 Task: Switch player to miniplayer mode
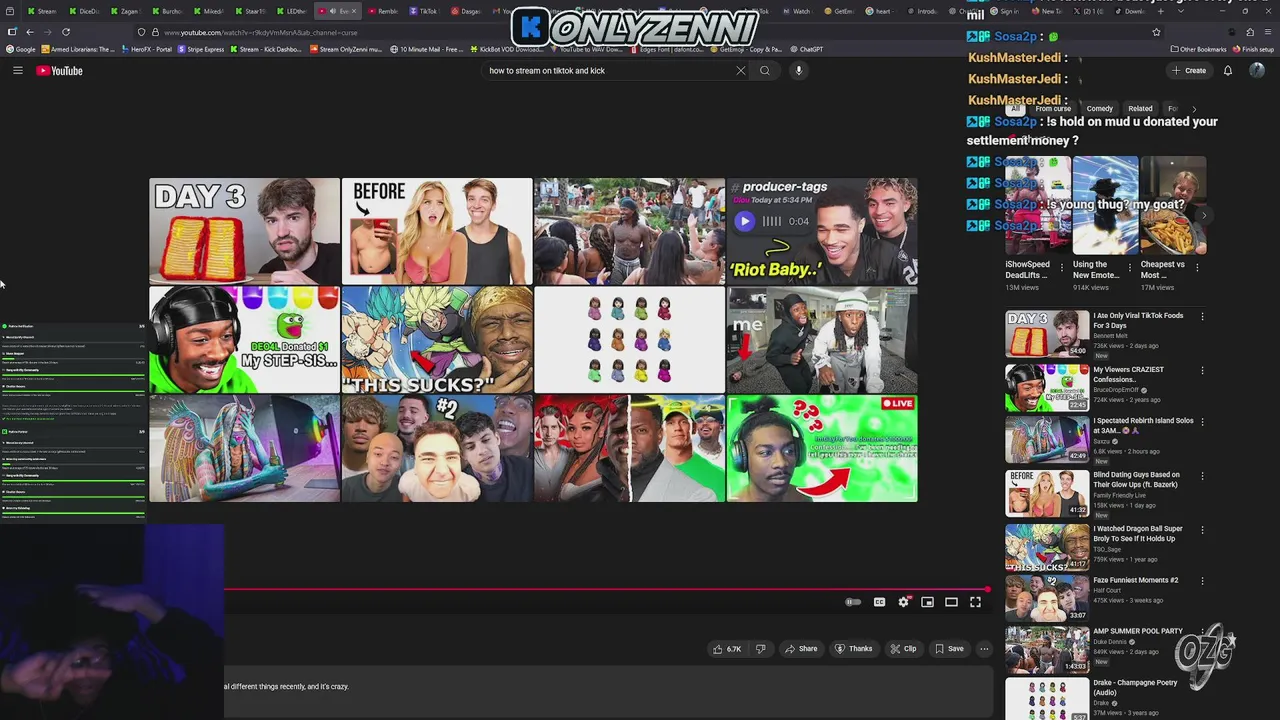point(927,602)
